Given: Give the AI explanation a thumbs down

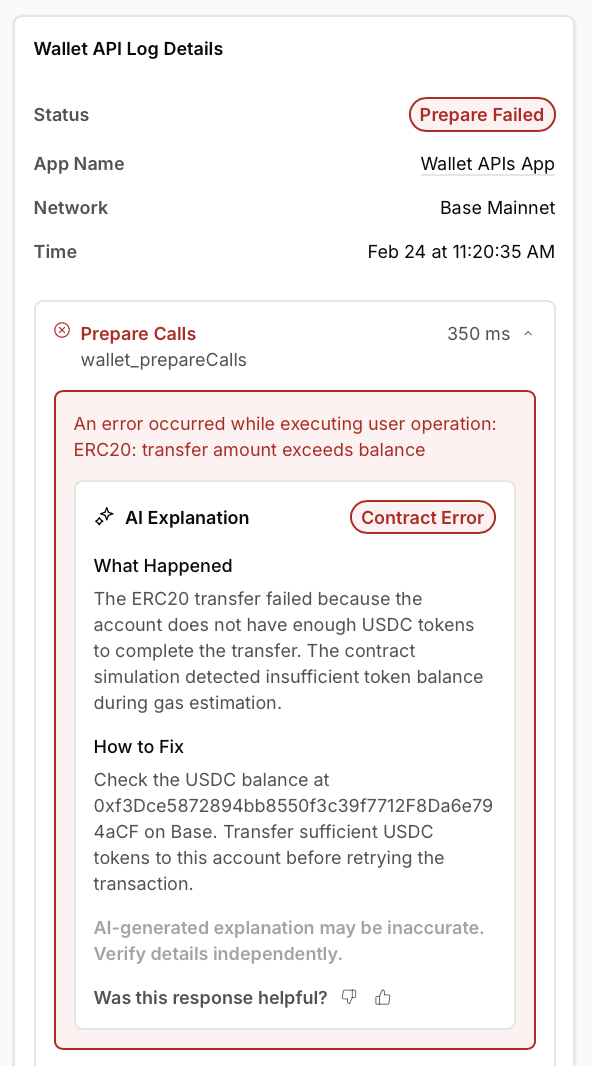Looking at the screenshot, I should click(x=348, y=997).
